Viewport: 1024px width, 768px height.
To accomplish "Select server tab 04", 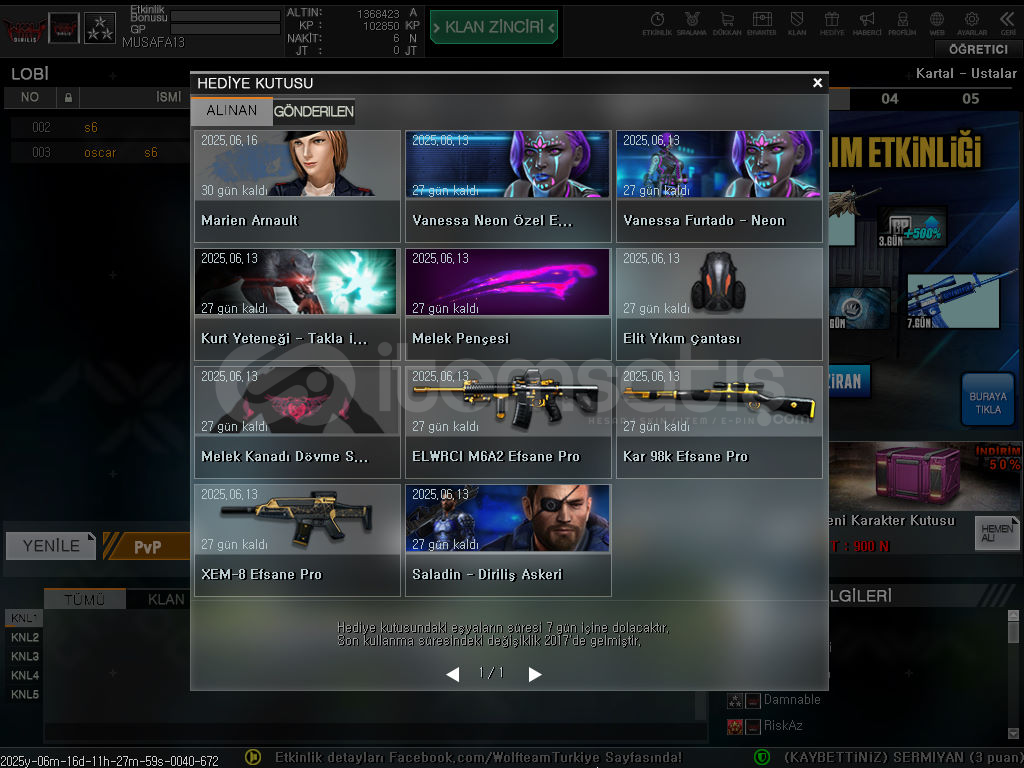I will [x=889, y=99].
